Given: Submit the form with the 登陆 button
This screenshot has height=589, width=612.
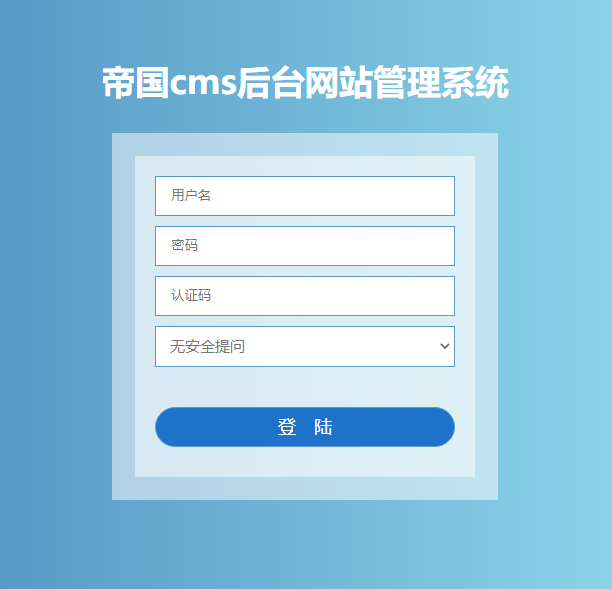Looking at the screenshot, I should click(x=305, y=427).
